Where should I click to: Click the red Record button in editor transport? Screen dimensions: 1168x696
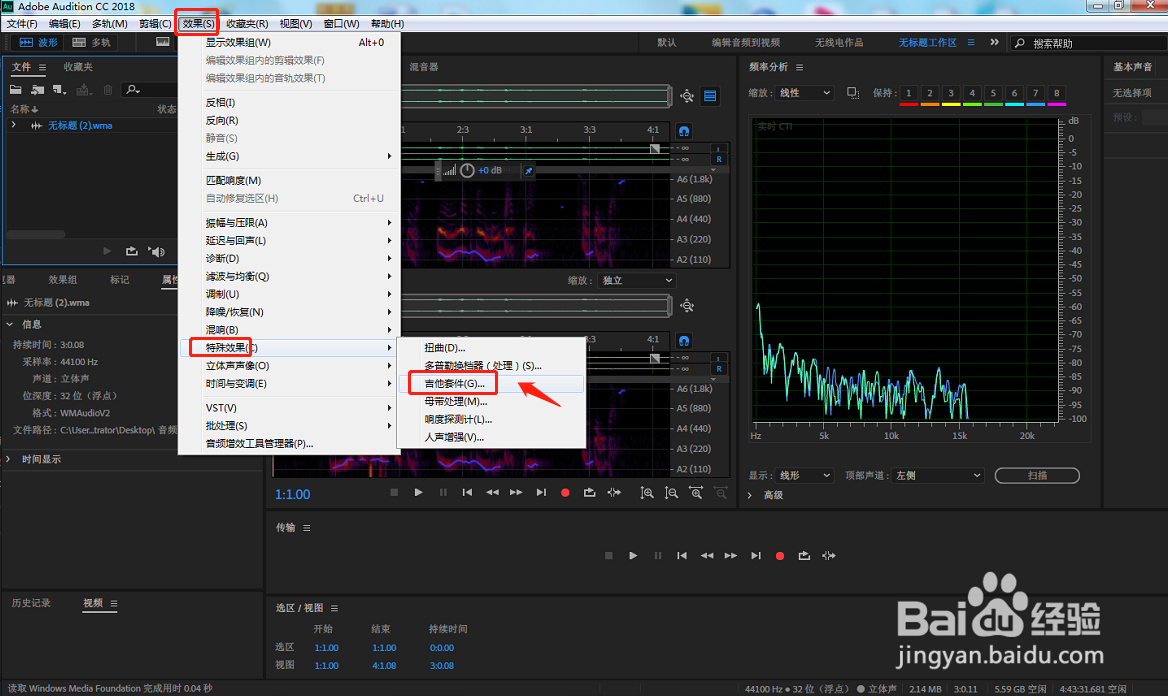pos(565,493)
